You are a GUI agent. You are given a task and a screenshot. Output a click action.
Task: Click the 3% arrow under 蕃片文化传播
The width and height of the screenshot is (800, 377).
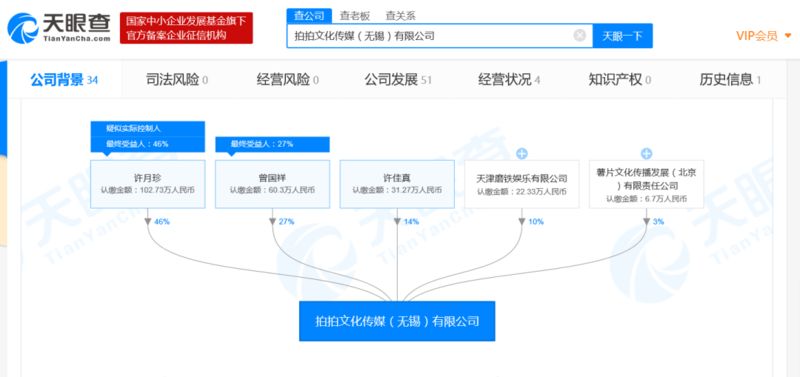point(646,221)
